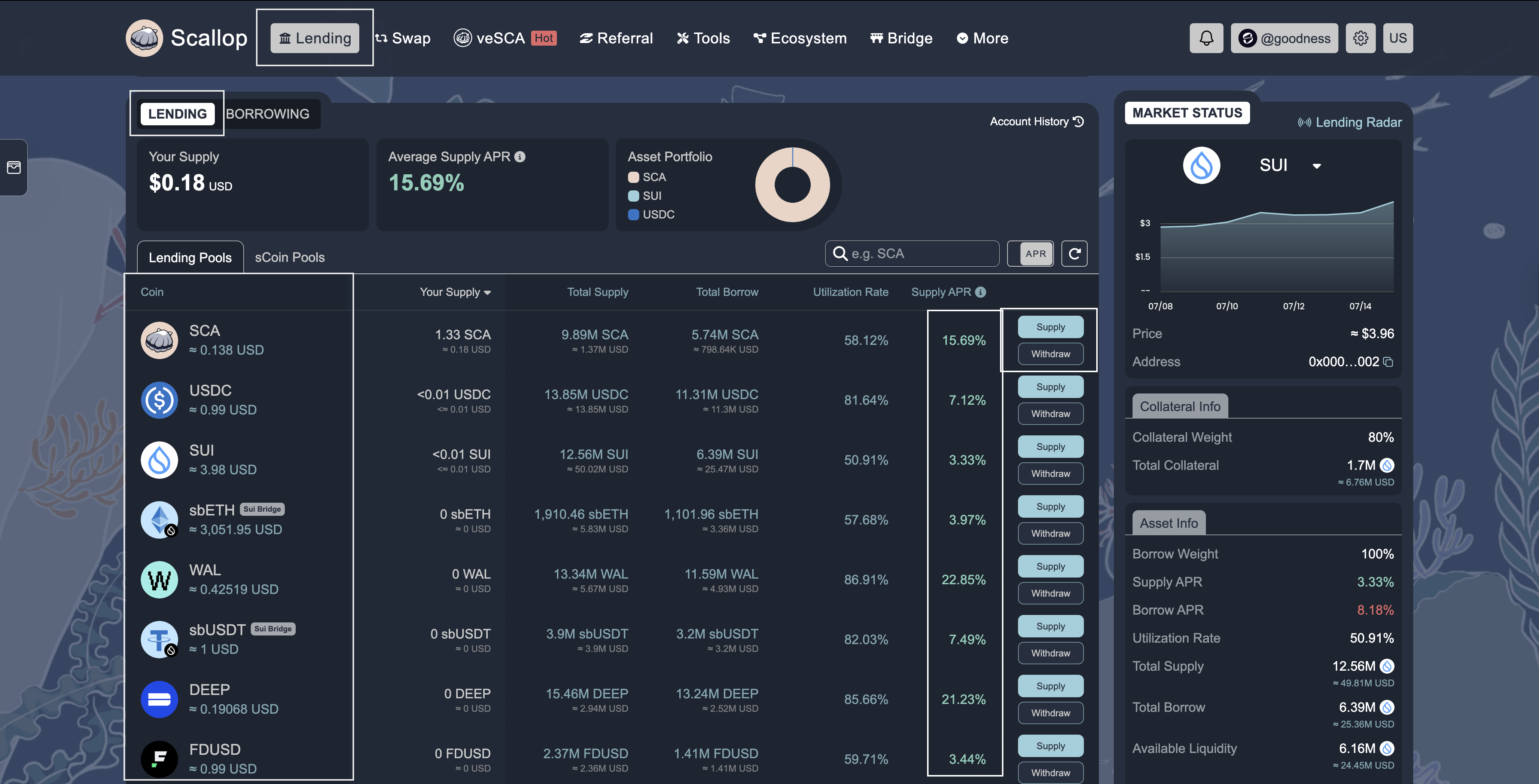Screen dimensions: 1539x784
Task: Click the FDUSD coin icon
Action: tap(159, 759)
